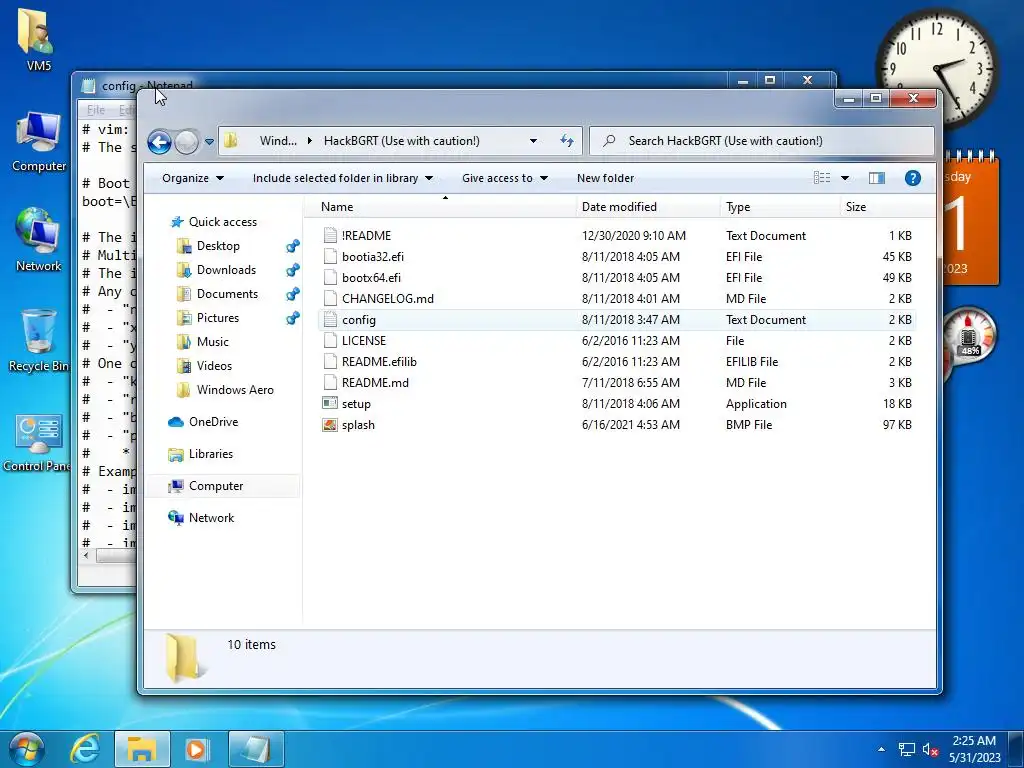This screenshot has width=1024, height=768.
Task: Click the Network desktop icon
Action: click(x=39, y=240)
